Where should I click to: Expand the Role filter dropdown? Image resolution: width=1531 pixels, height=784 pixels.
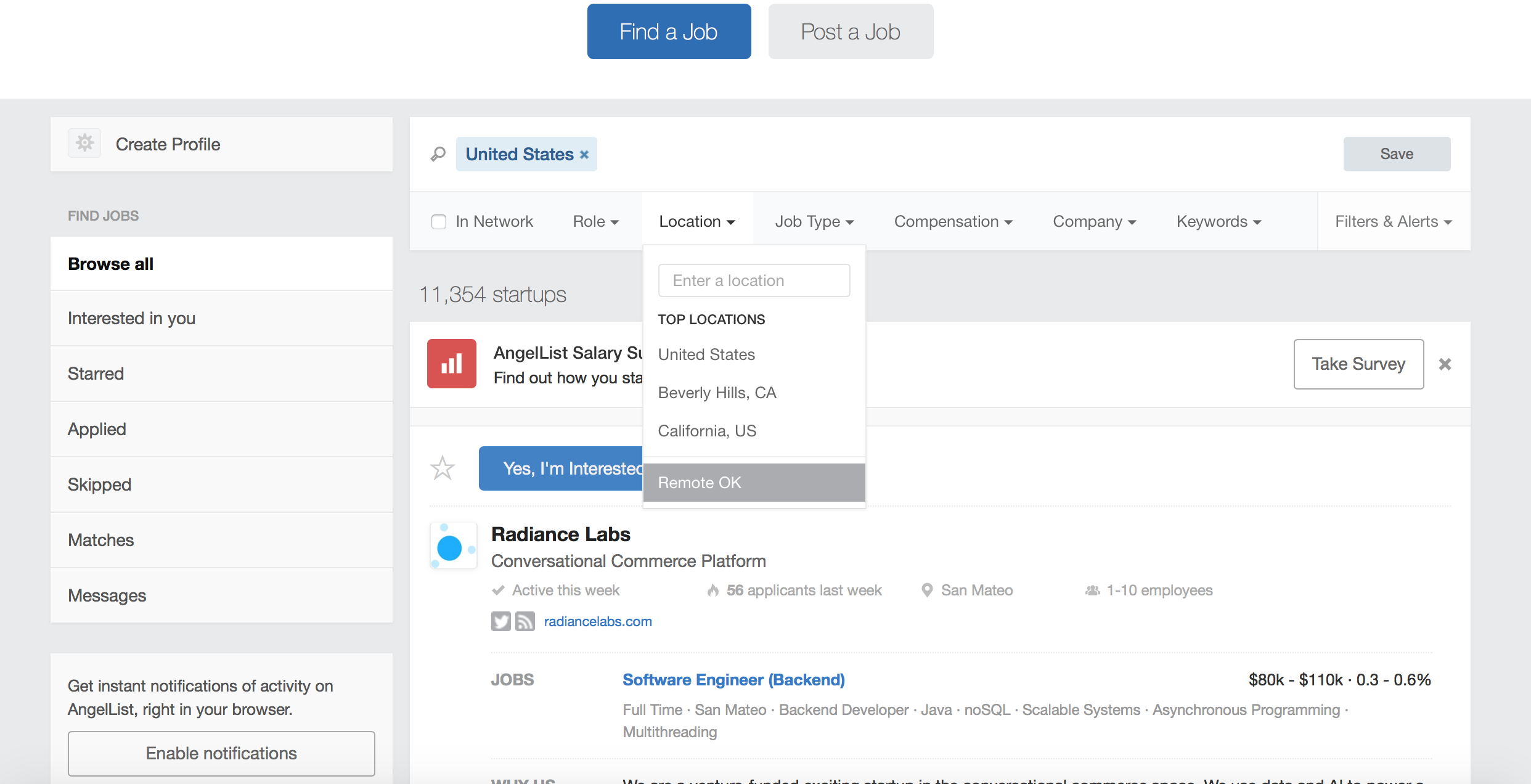[595, 221]
